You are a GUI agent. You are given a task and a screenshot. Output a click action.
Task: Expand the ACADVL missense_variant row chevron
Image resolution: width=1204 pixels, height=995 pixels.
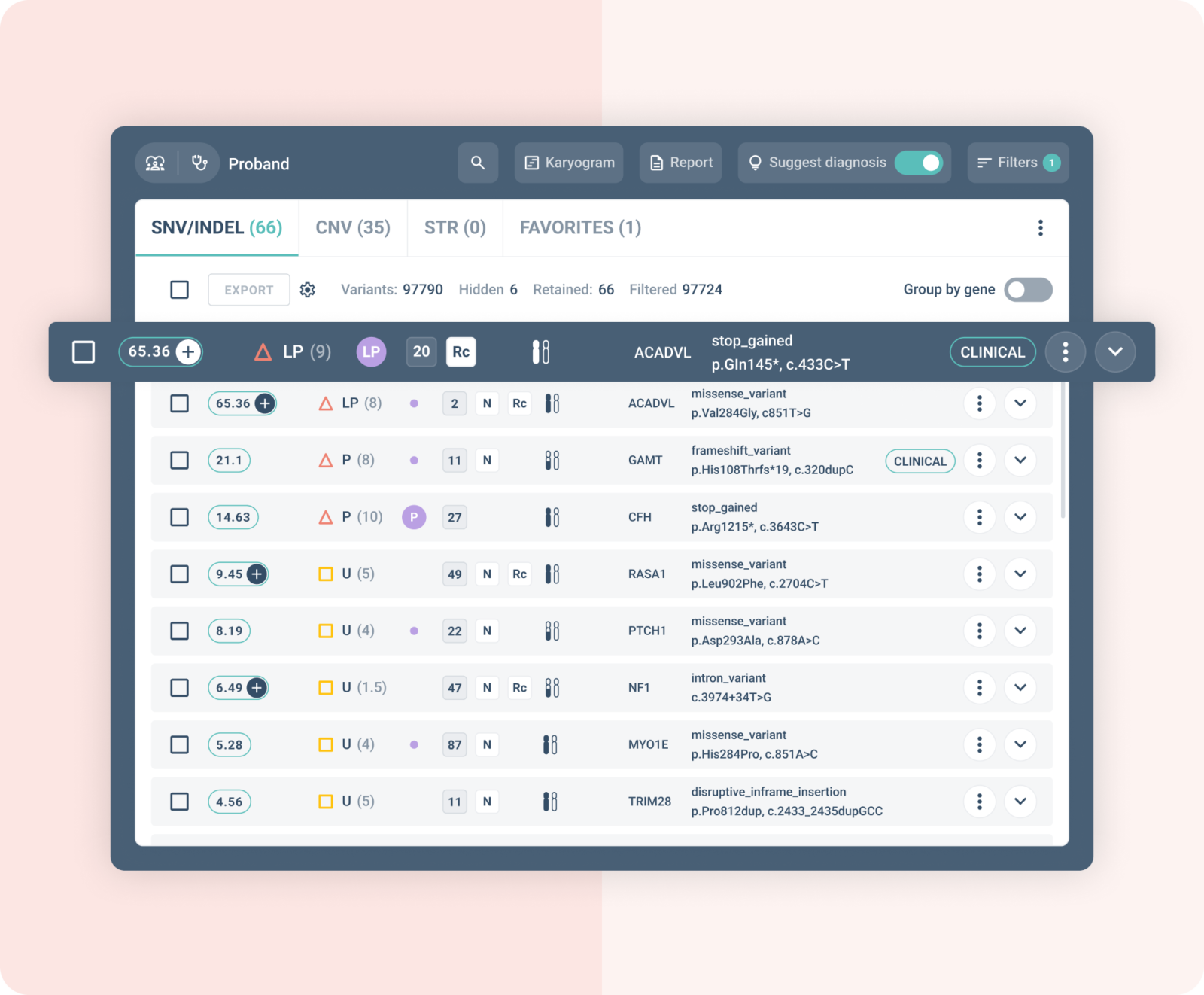[1020, 403]
